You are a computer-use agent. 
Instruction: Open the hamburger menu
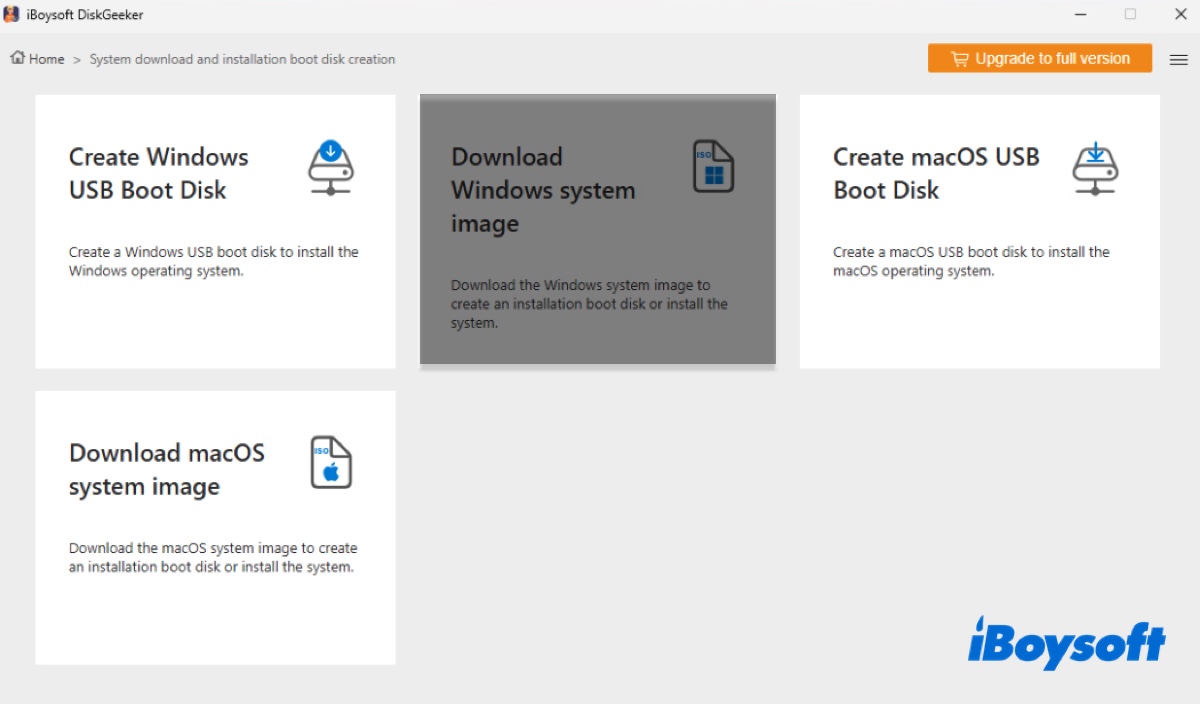pyautogui.click(x=1178, y=59)
